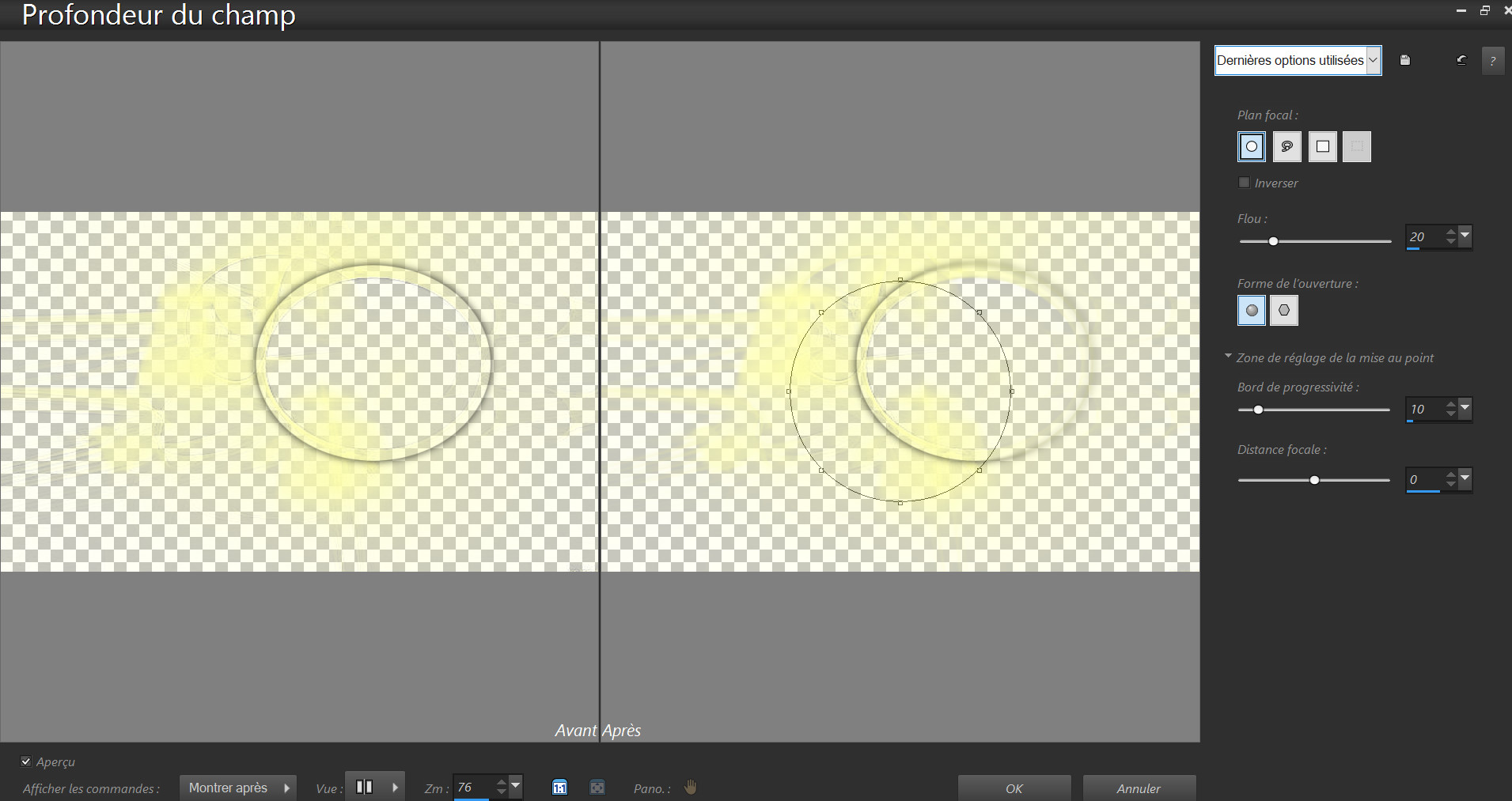This screenshot has height=801, width=1512.
Task: Choose the hexagonal aperture shape
Action: click(x=1283, y=310)
